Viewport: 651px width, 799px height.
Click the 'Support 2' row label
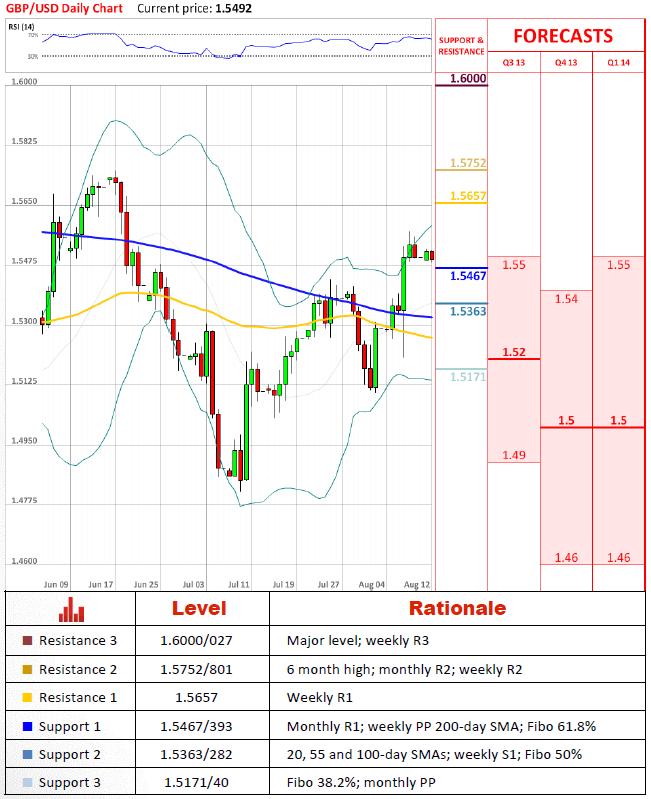tap(70, 755)
